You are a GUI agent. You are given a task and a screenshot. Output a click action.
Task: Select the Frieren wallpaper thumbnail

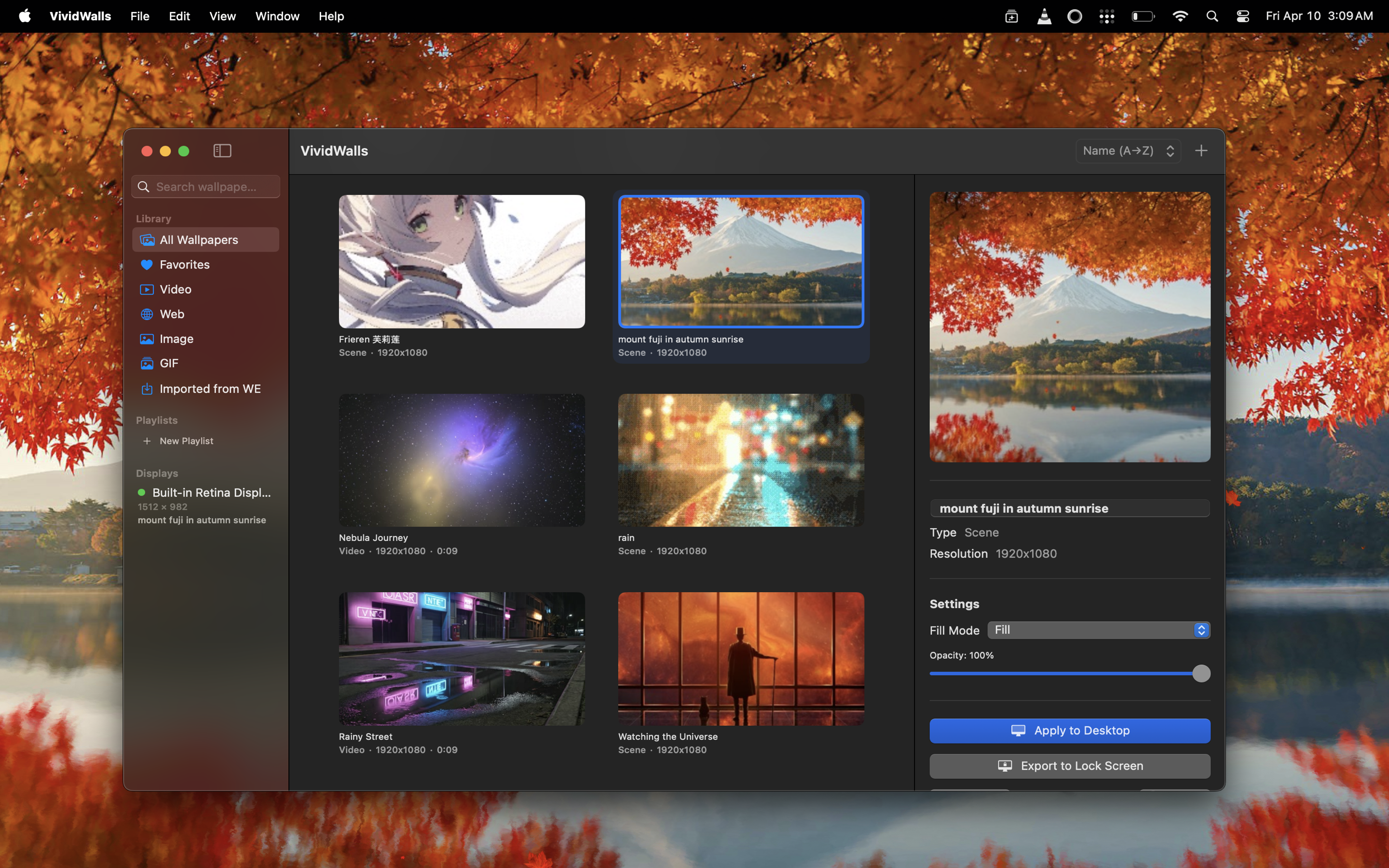(462, 261)
